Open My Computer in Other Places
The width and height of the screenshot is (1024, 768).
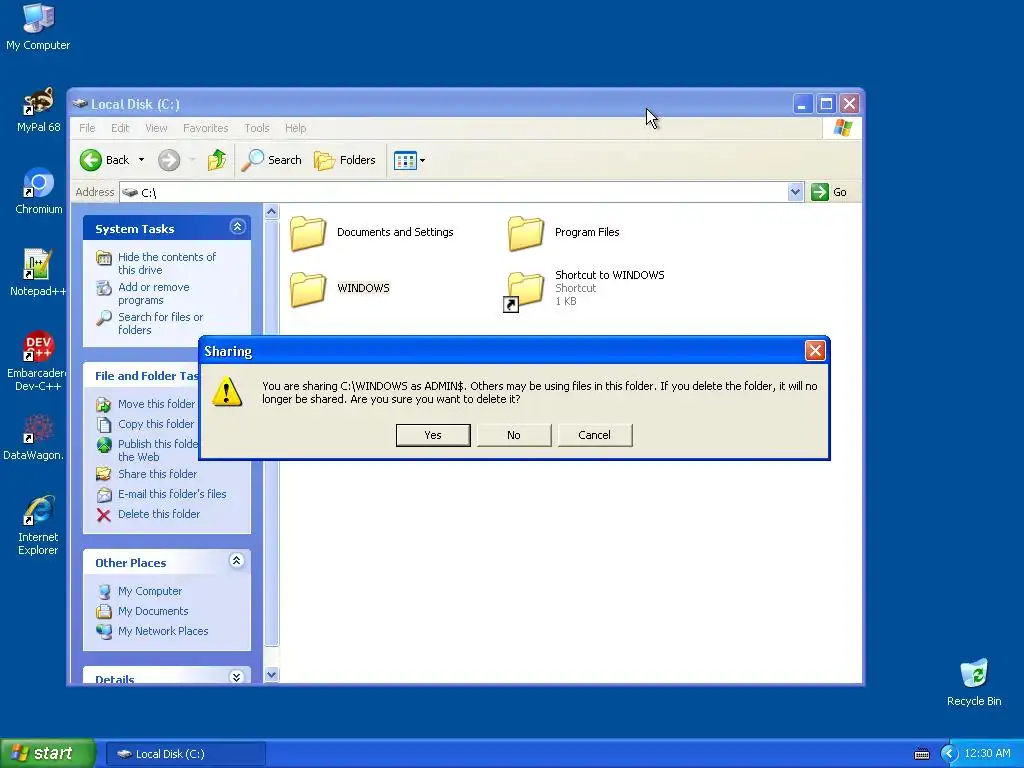tap(150, 591)
